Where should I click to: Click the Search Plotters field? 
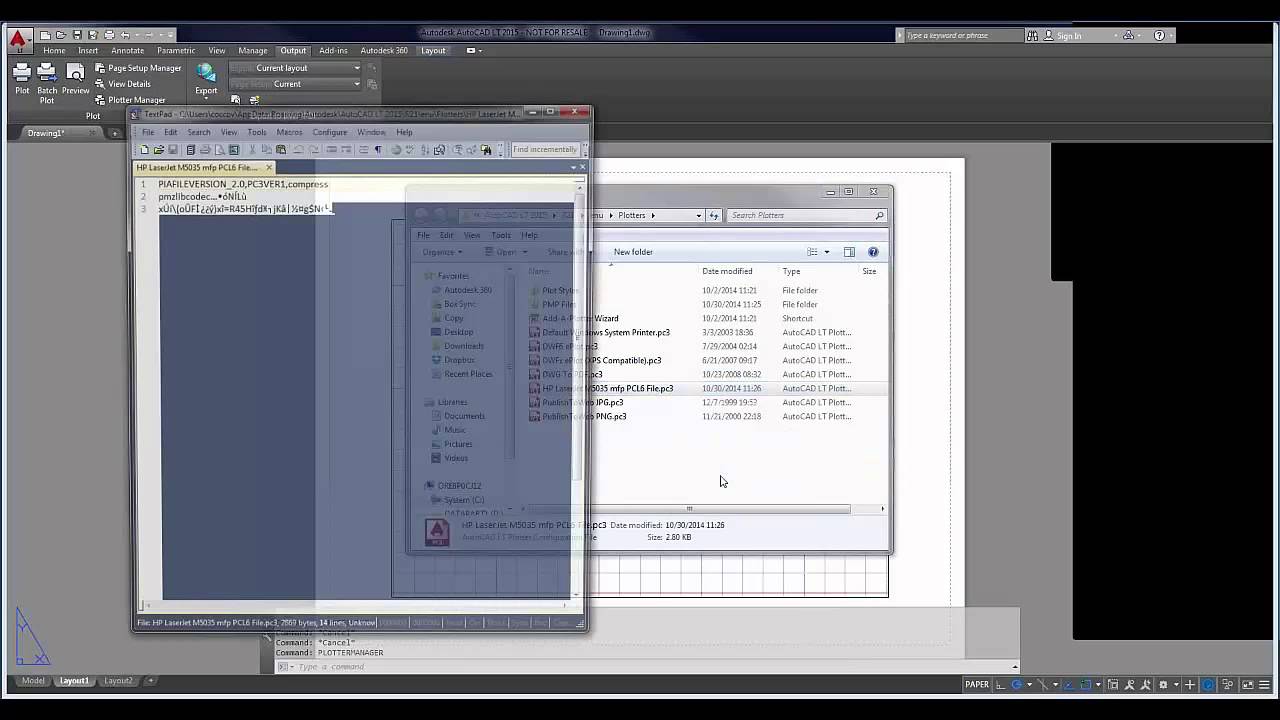click(x=806, y=215)
